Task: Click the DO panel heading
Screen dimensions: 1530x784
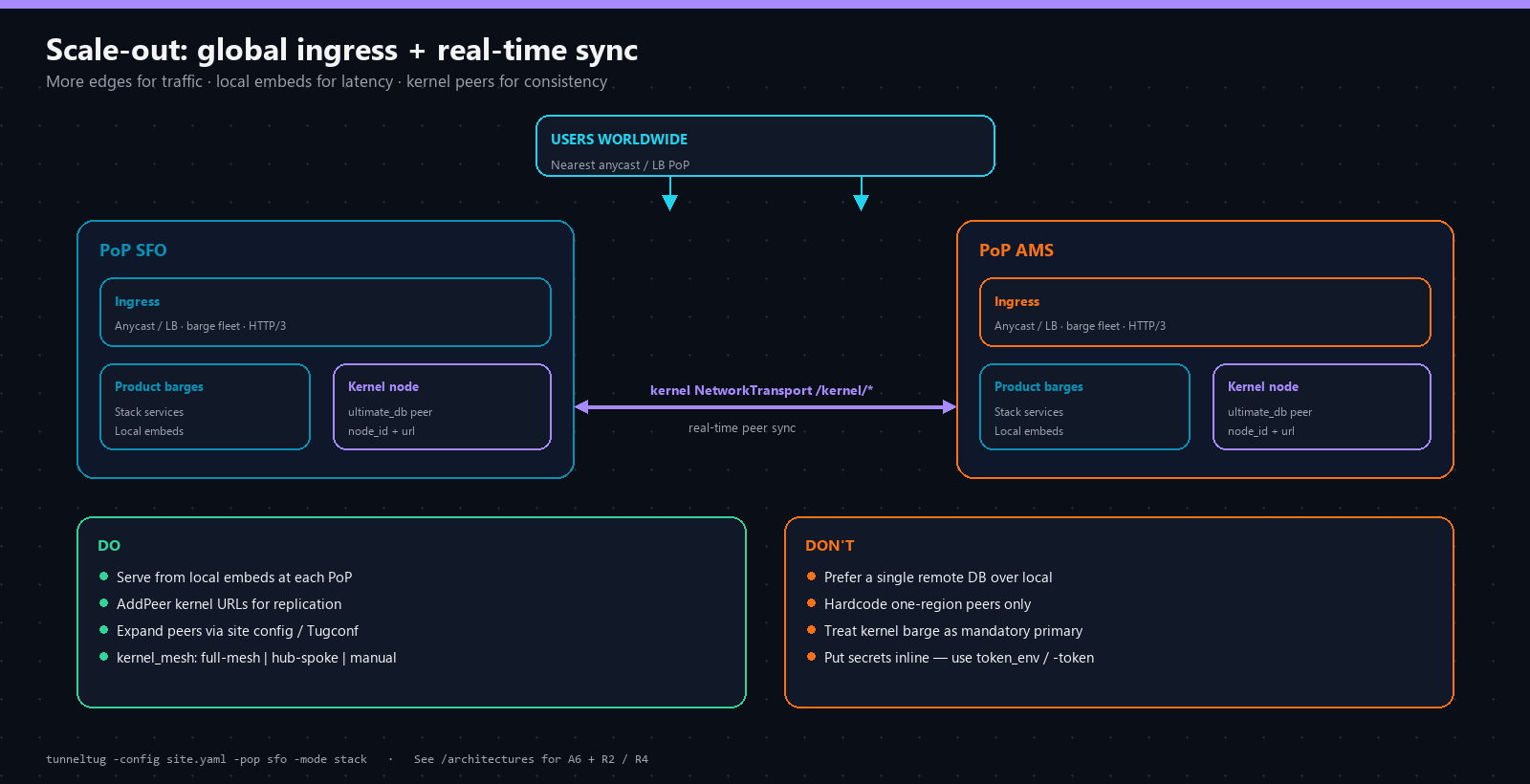Action: 109,546
